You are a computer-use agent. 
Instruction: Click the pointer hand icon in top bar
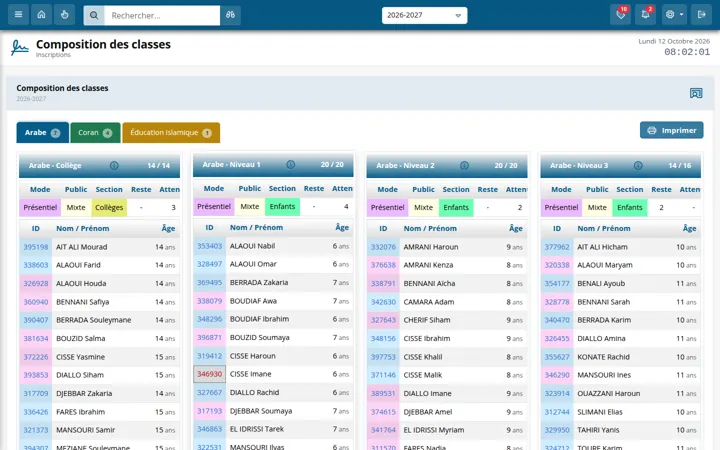click(x=64, y=15)
